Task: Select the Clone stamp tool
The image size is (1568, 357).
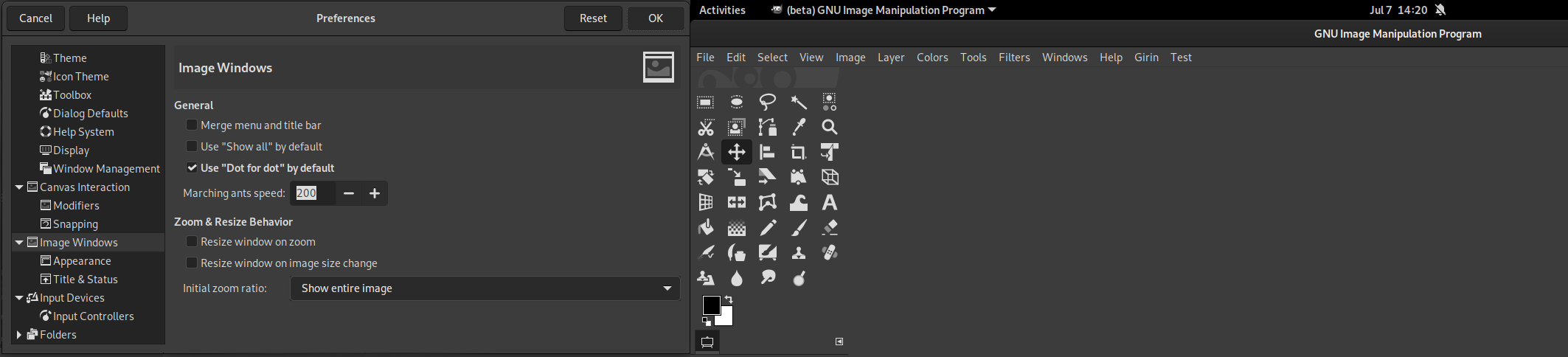Action: (799, 252)
